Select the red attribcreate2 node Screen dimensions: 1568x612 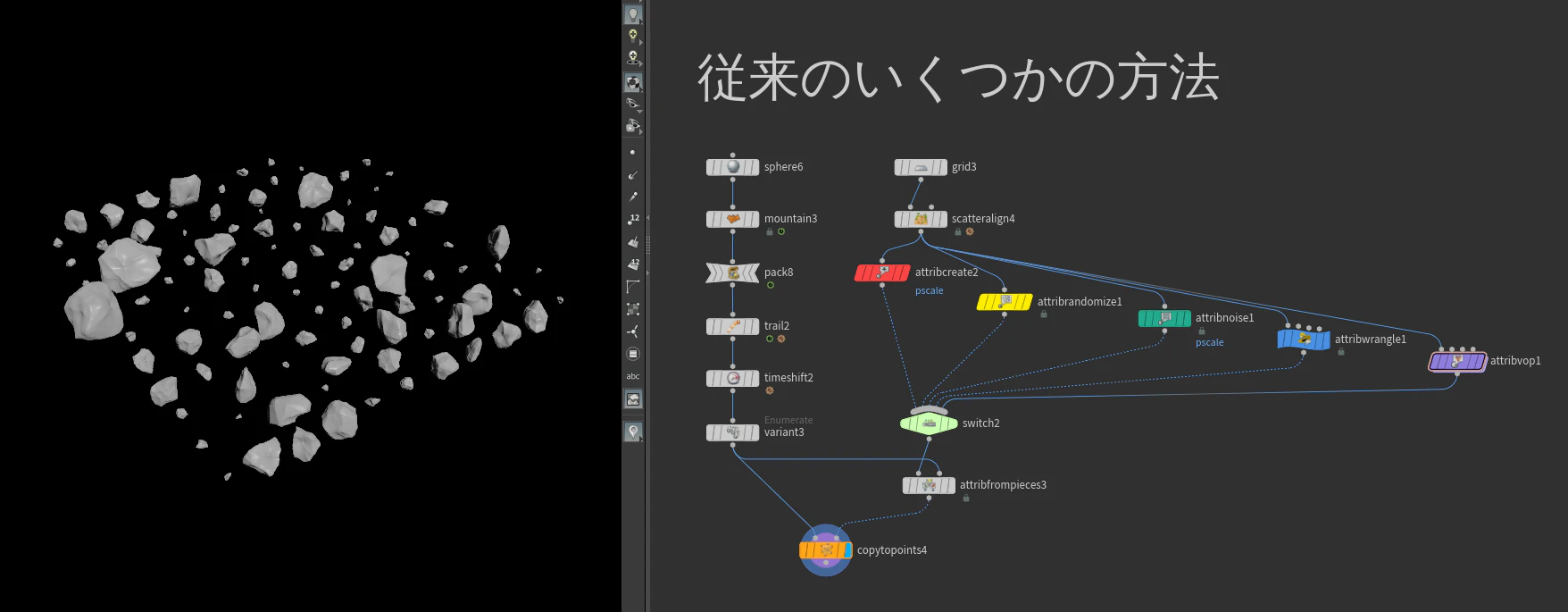pyautogui.click(x=882, y=272)
